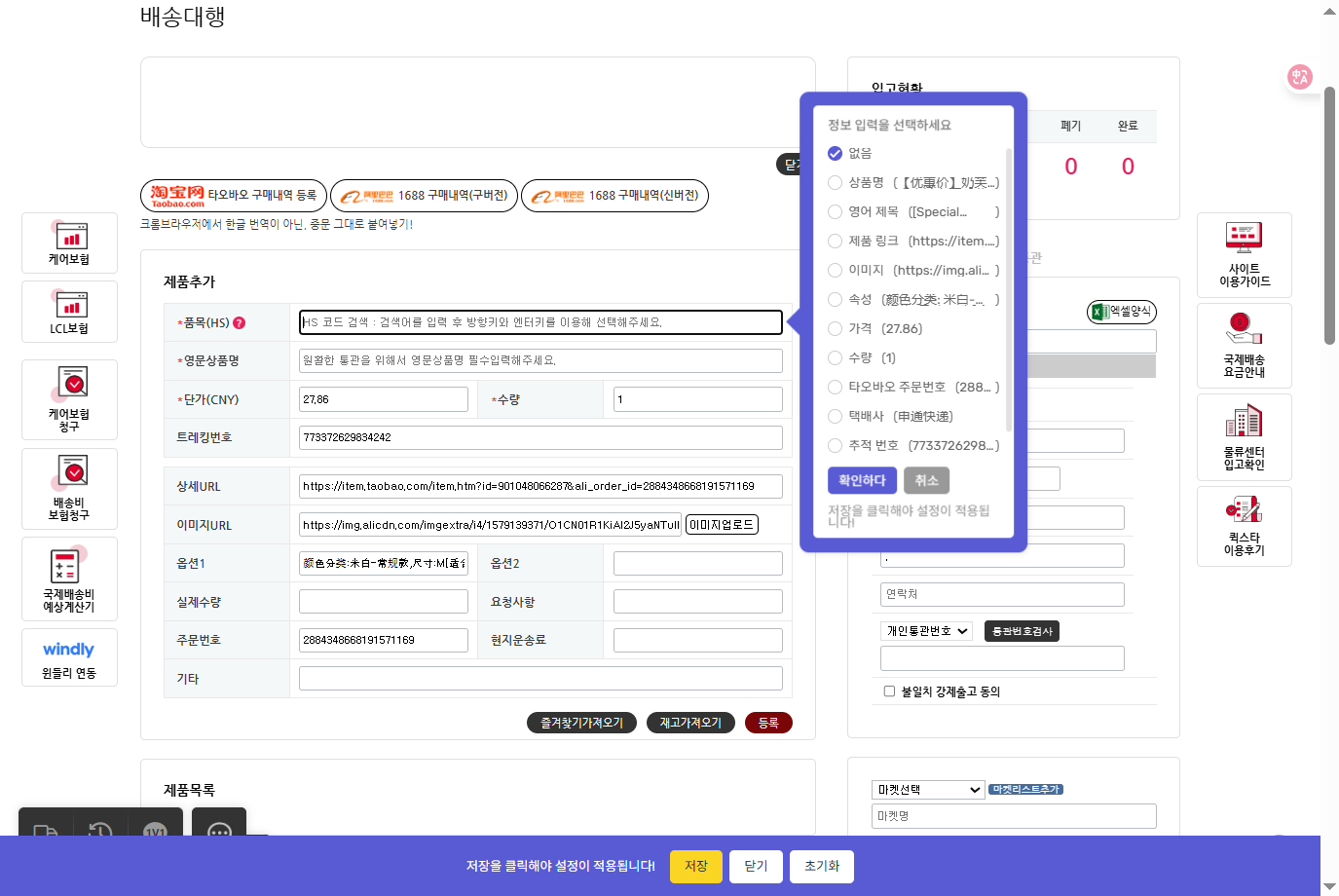Check 불일치 강제출고 동의 checkbox
1339x896 pixels.
[889, 691]
